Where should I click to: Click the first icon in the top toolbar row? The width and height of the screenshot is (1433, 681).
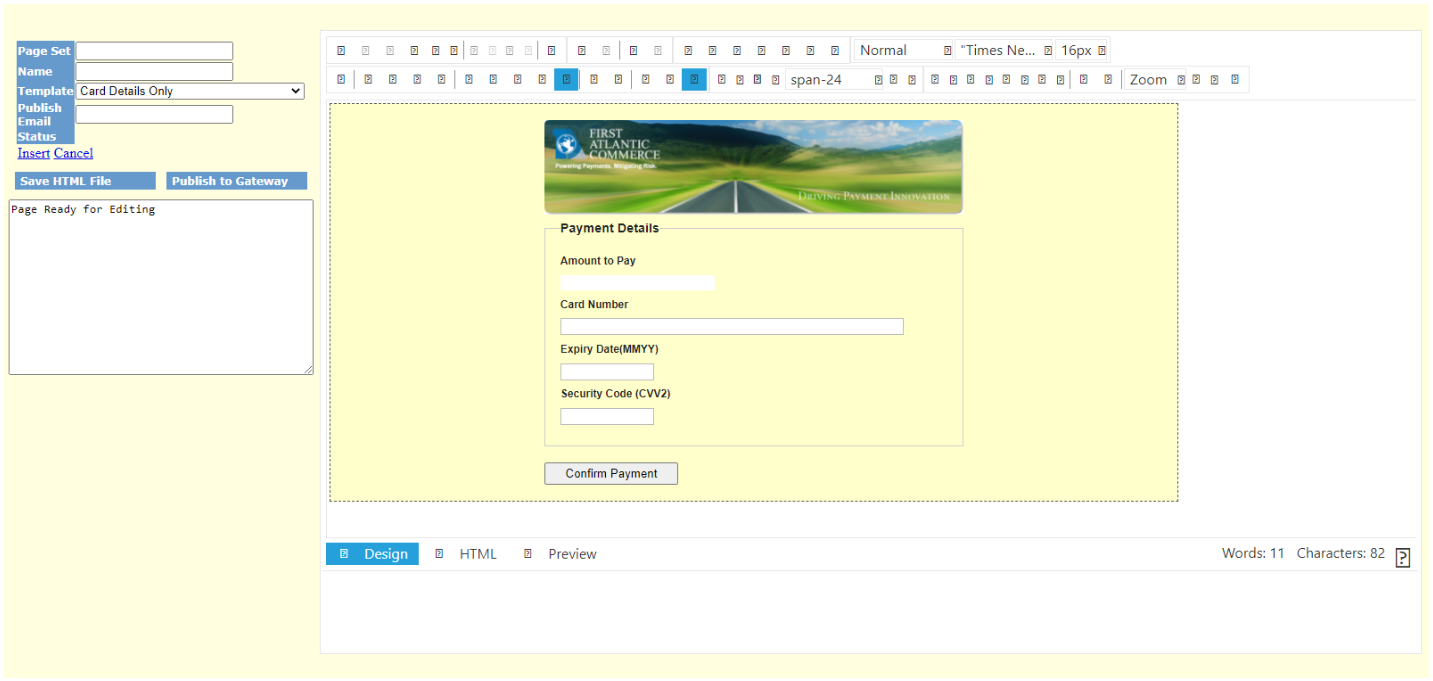click(340, 48)
